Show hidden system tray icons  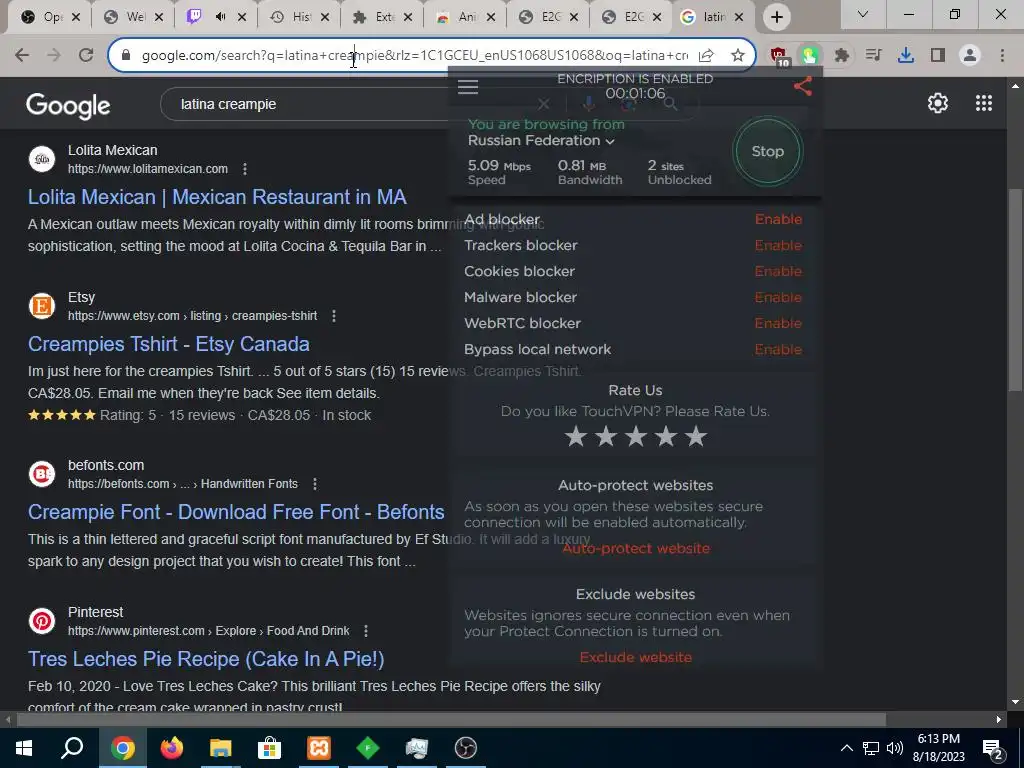pos(846,748)
